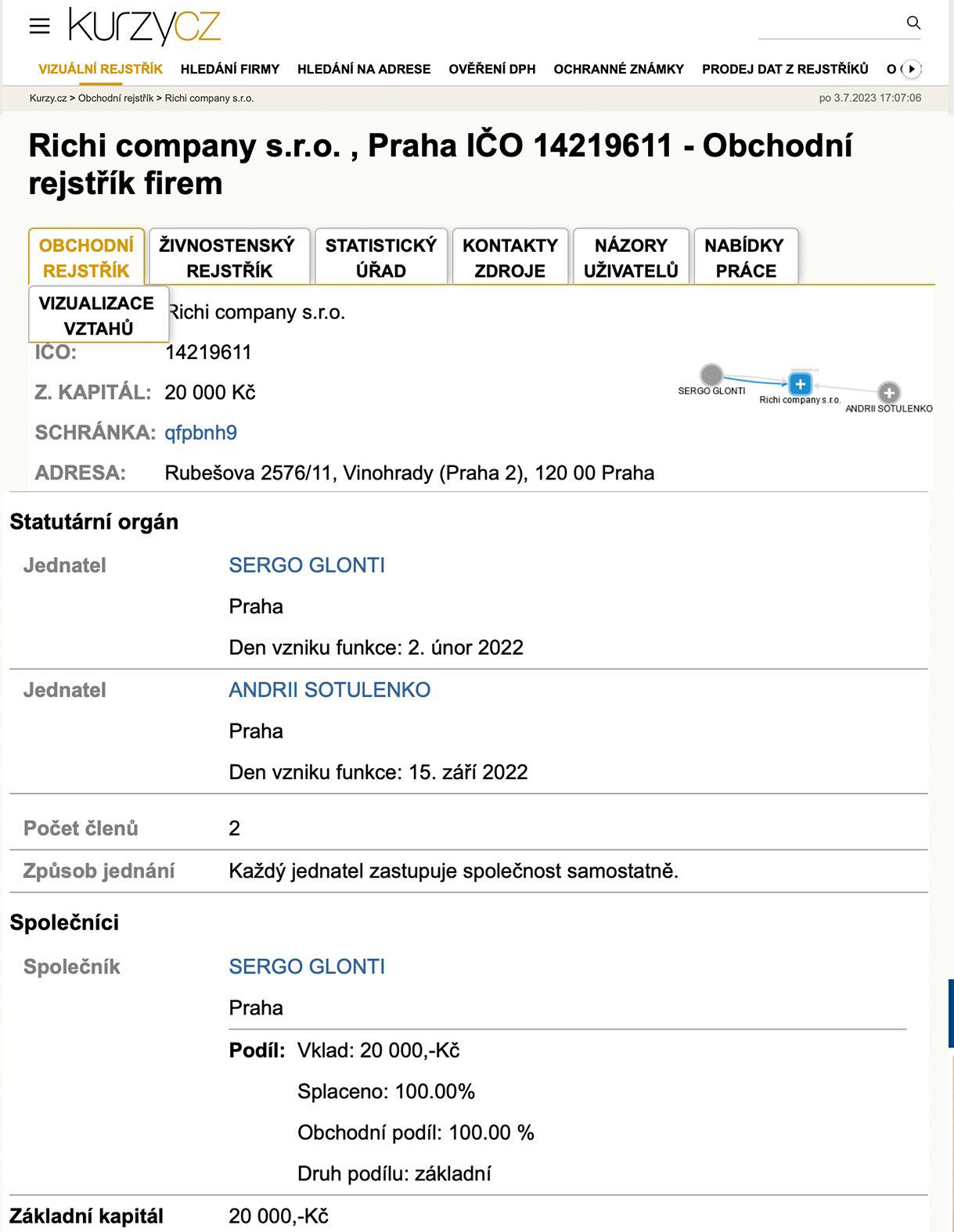954x1232 pixels.
Task: Click the datová schránka link qfpbnh9
Action: (x=200, y=433)
